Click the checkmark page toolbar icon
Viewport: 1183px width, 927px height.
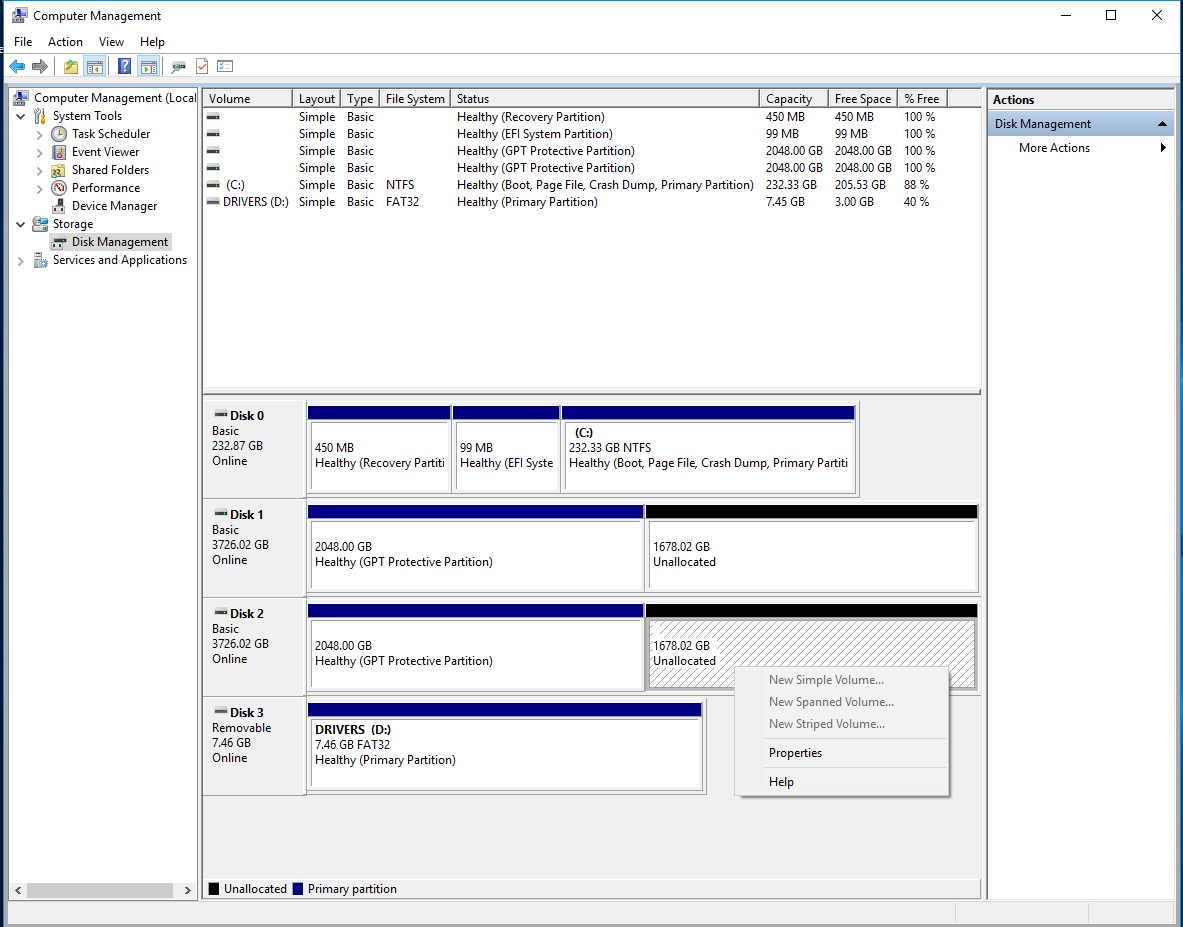click(202, 66)
